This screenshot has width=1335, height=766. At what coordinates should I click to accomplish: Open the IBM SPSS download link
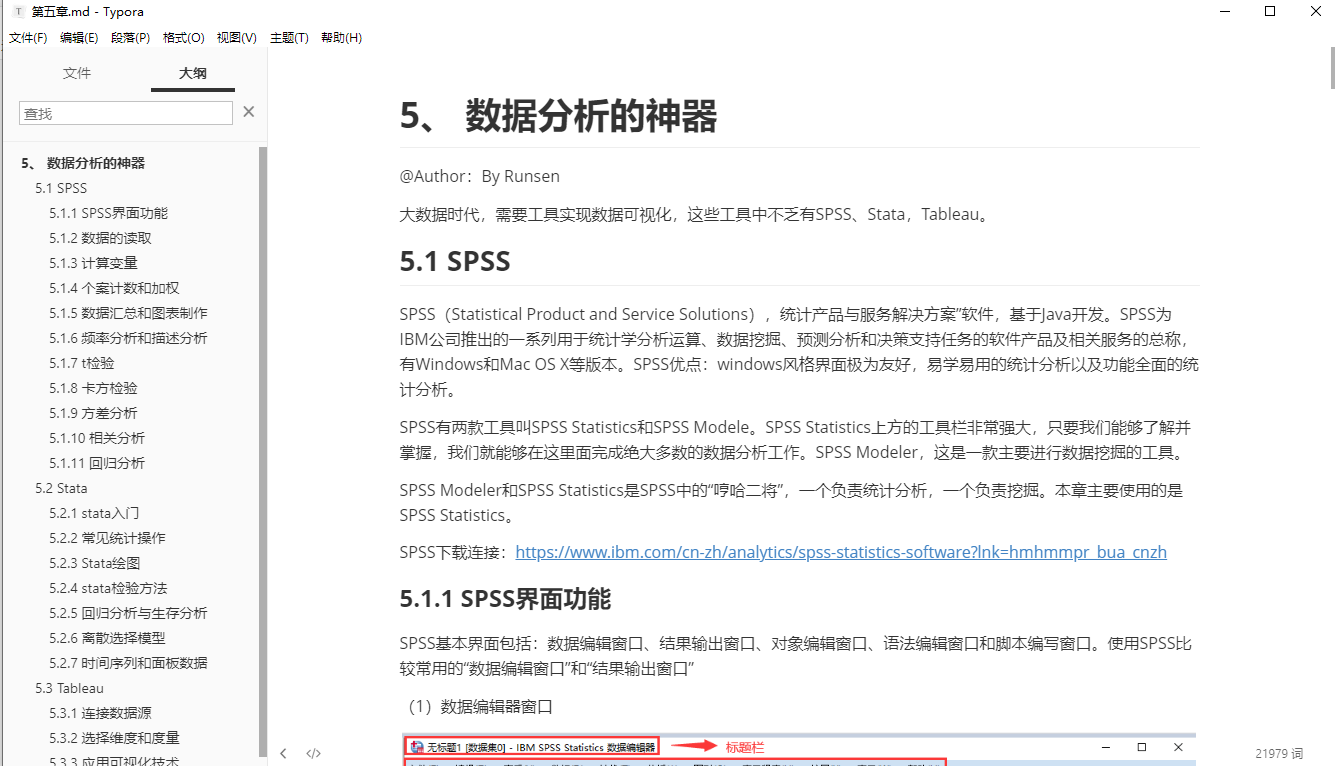point(841,552)
